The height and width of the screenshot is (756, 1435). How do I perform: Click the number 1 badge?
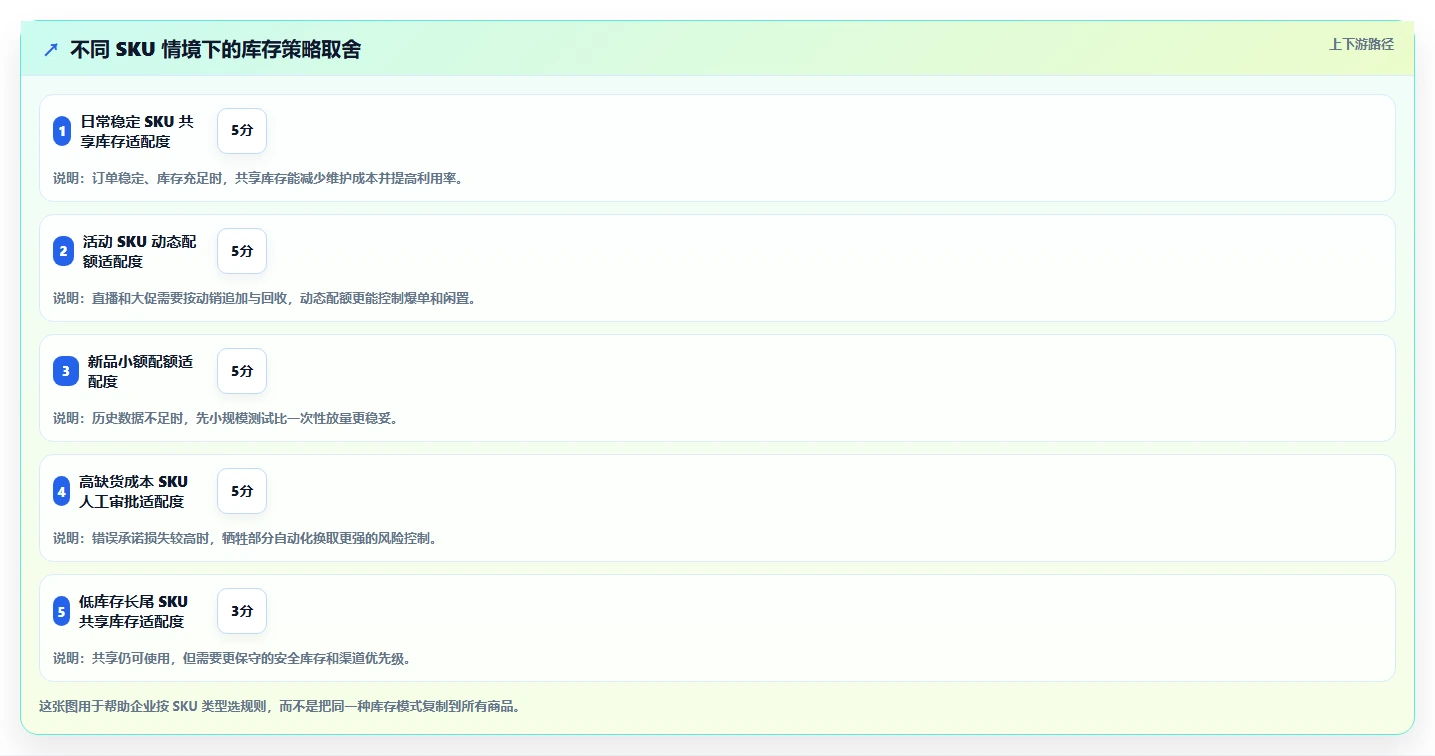(62, 131)
